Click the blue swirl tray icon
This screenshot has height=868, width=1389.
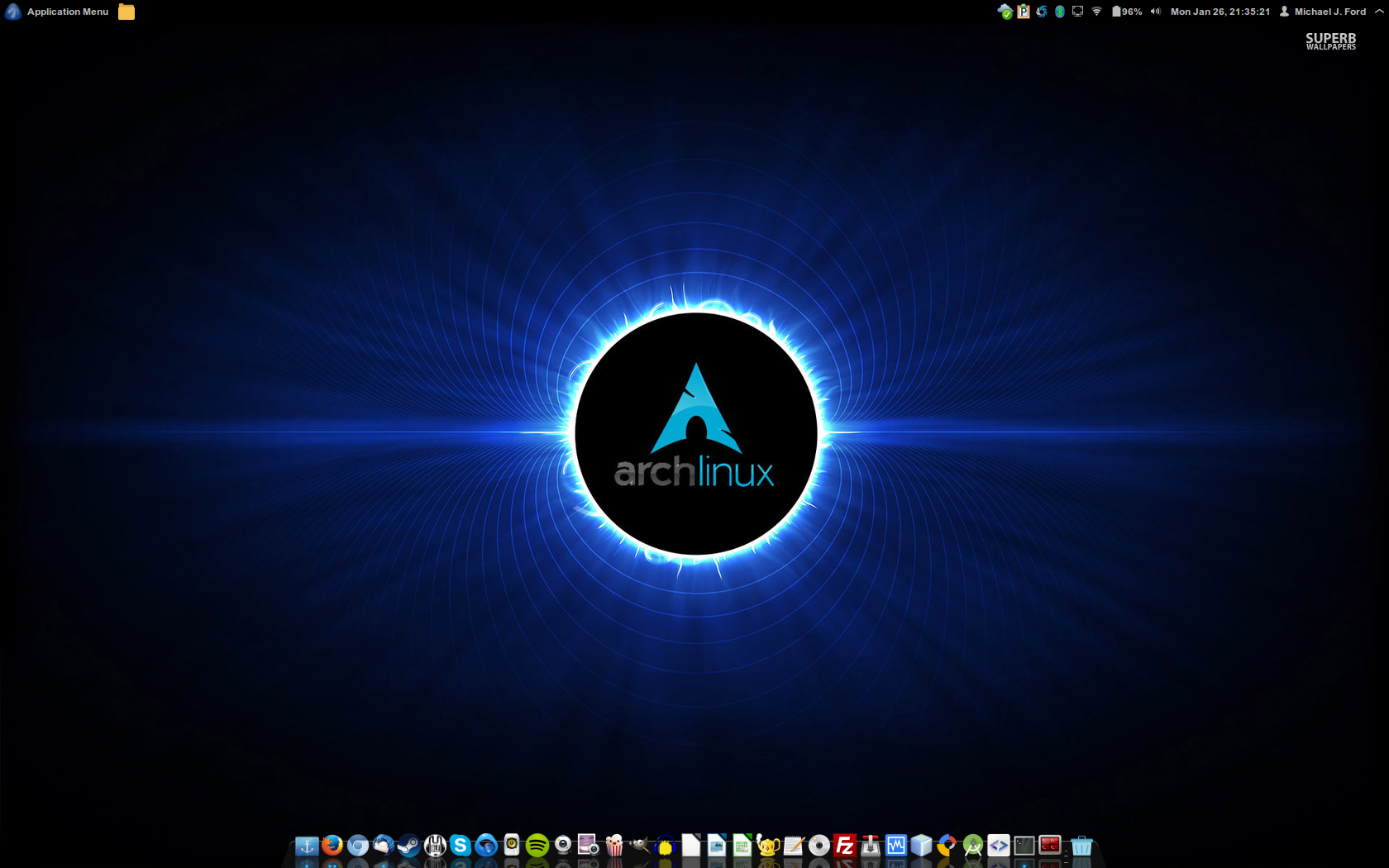[1042, 12]
